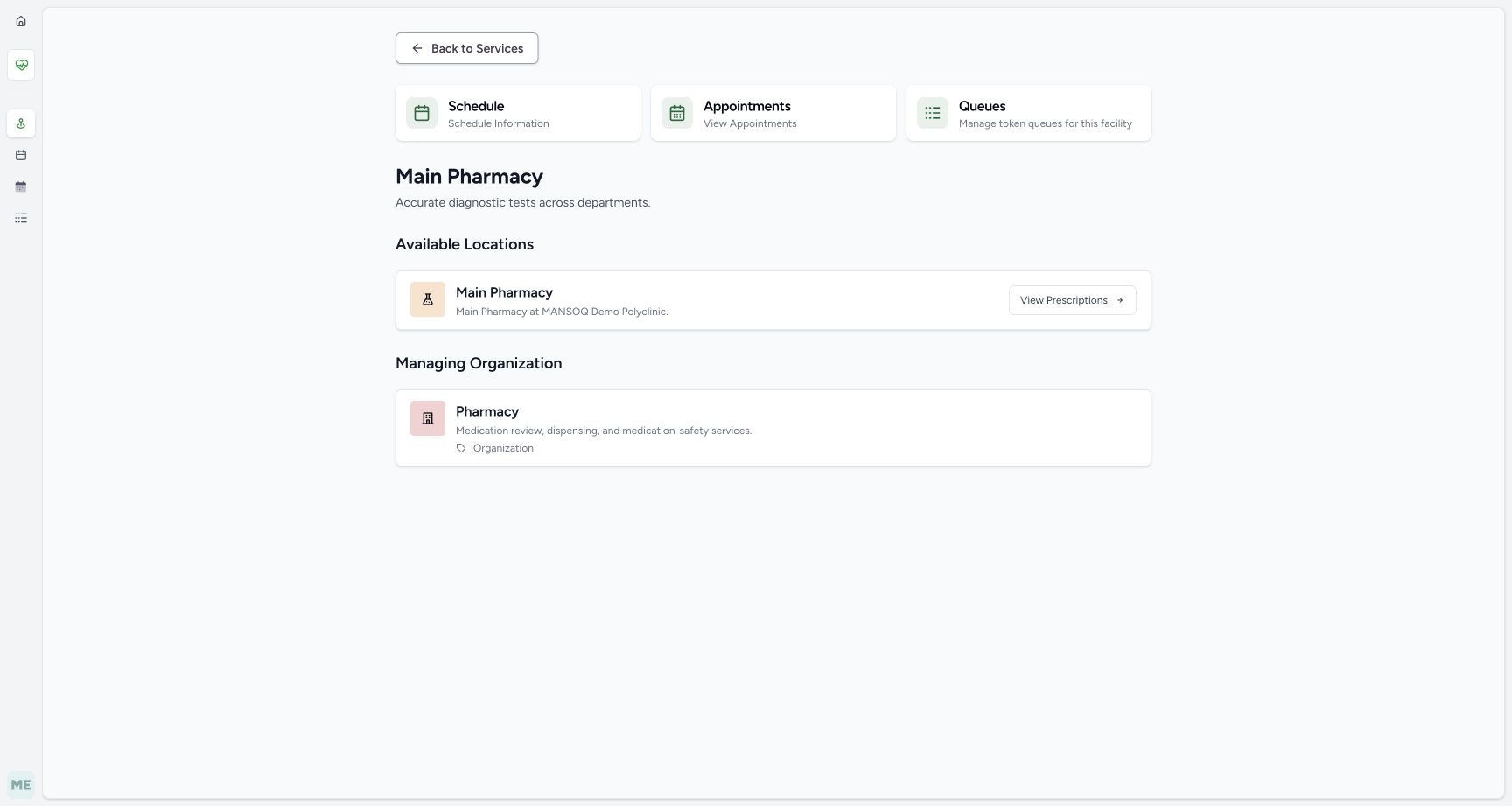
Task: Go Back to Services
Action: pos(466,48)
